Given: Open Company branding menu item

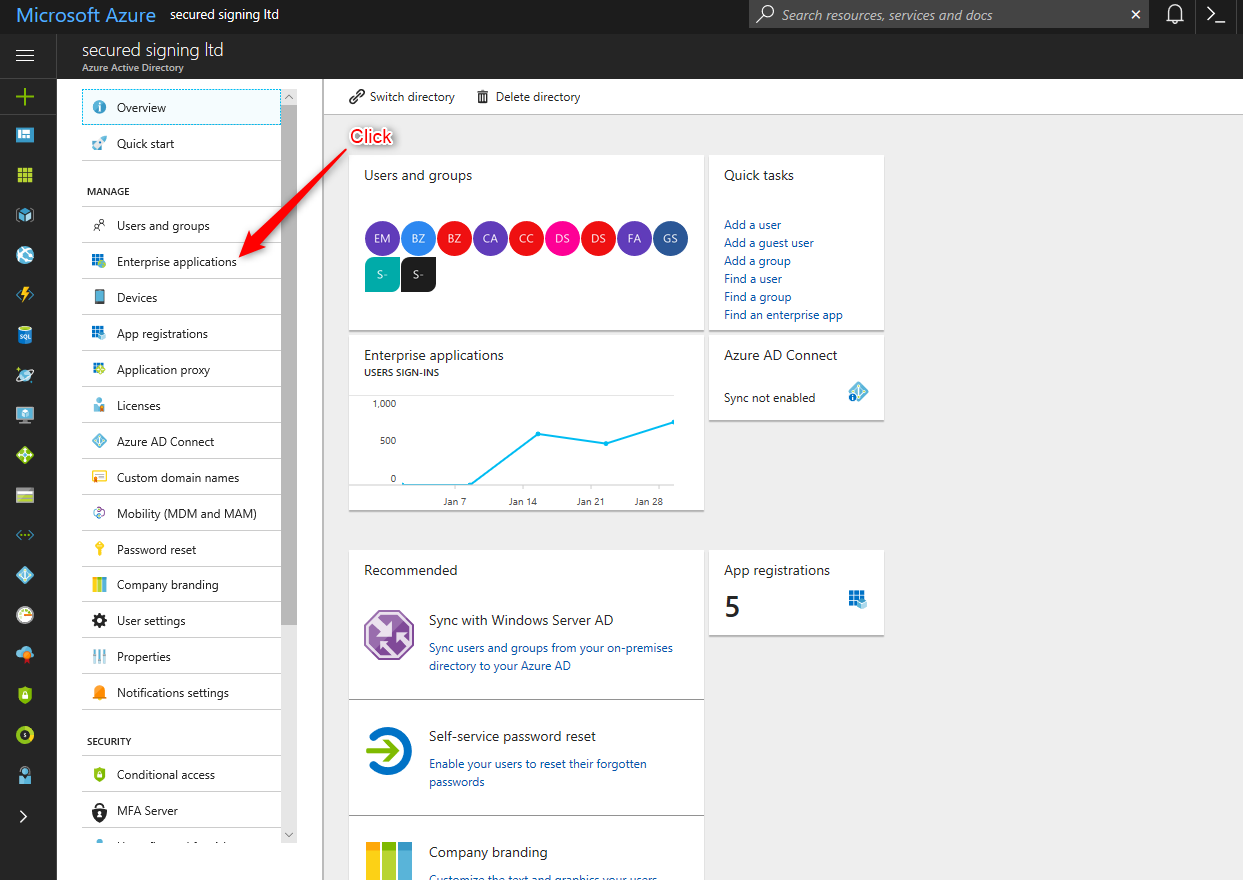Looking at the screenshot, I should [x=181, y=584].
